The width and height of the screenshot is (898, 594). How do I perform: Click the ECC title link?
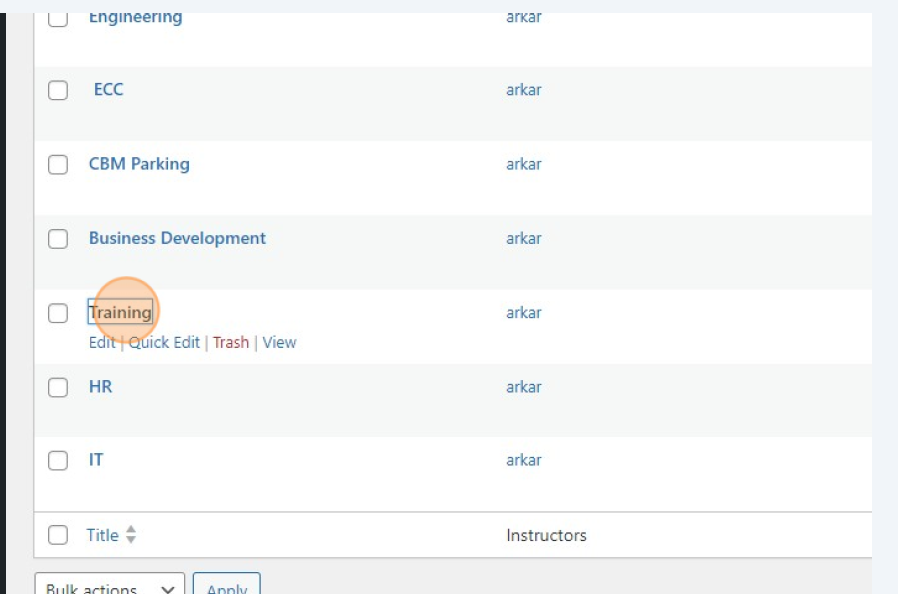point(108,89)
